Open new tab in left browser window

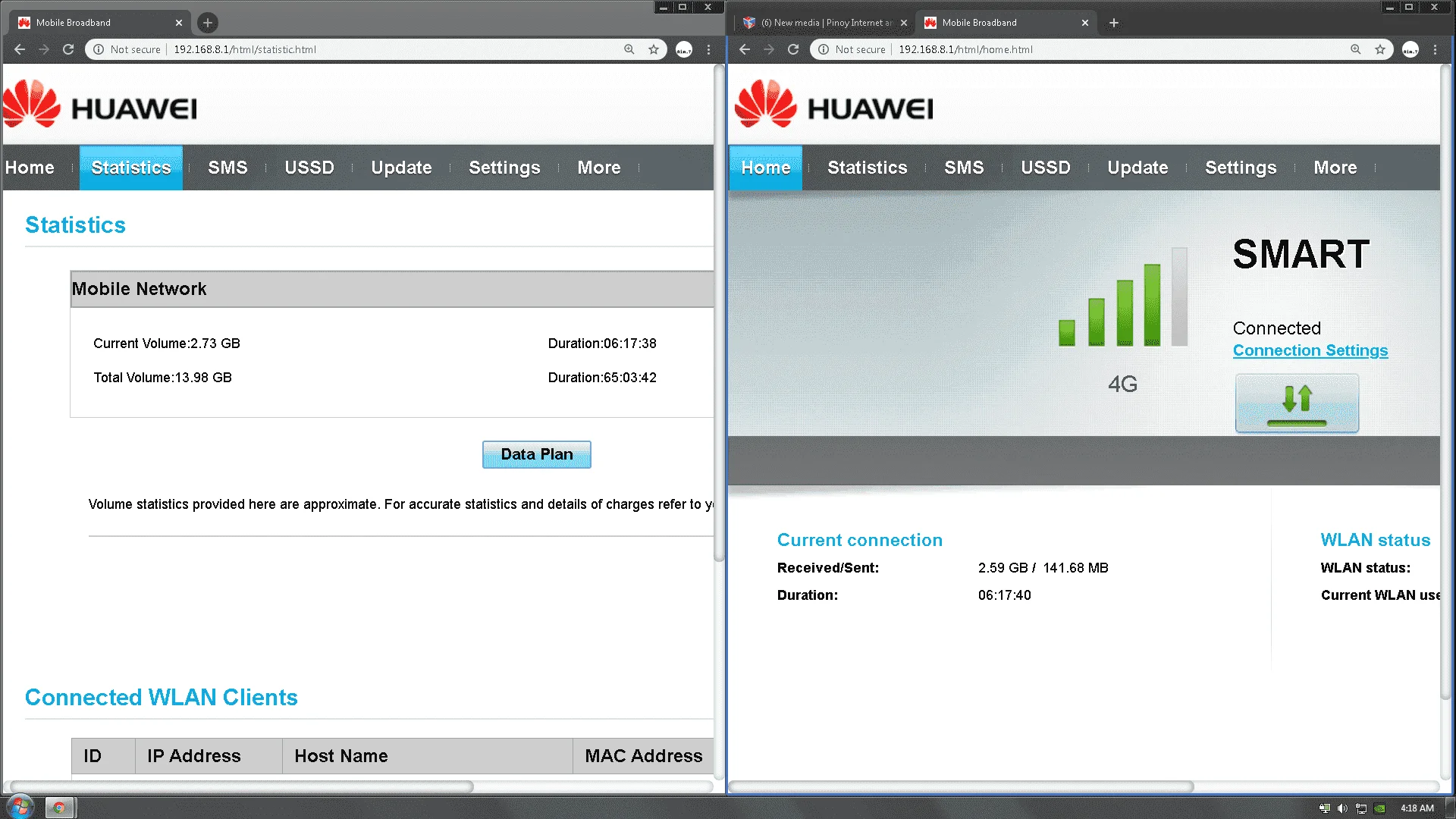click(x=208, y=23)
